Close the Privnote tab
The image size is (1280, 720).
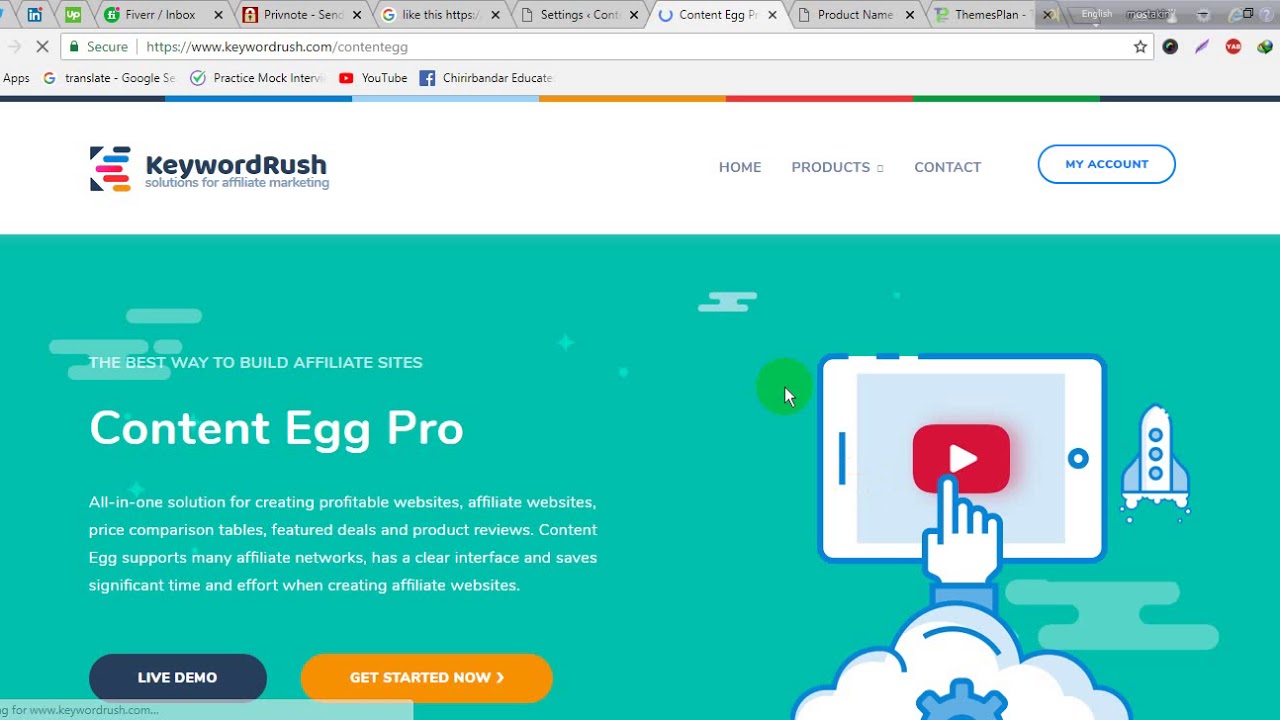coord(357,15)
